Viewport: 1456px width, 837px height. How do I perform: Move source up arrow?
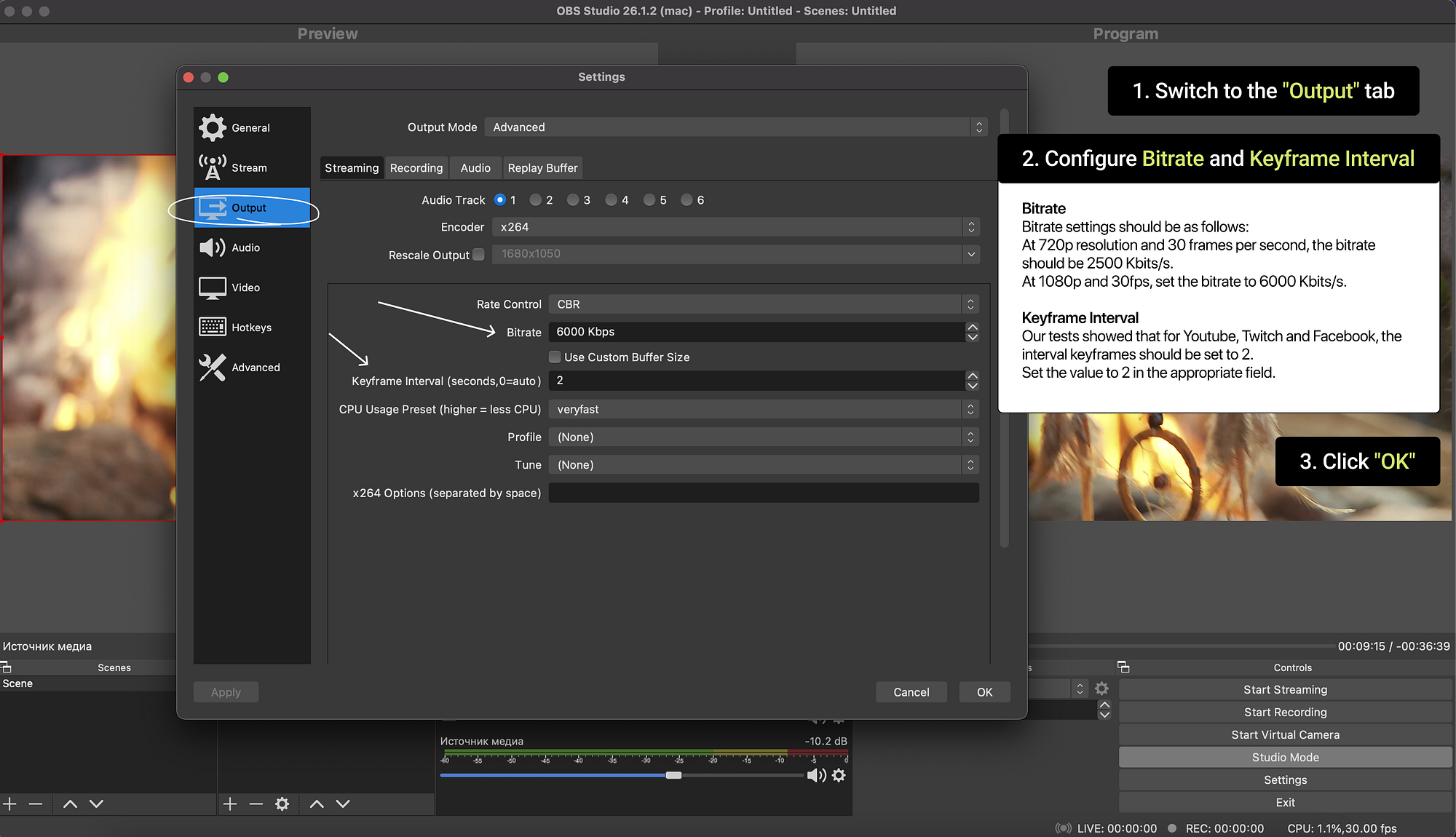pyautogui.click(x=317, y=804)
